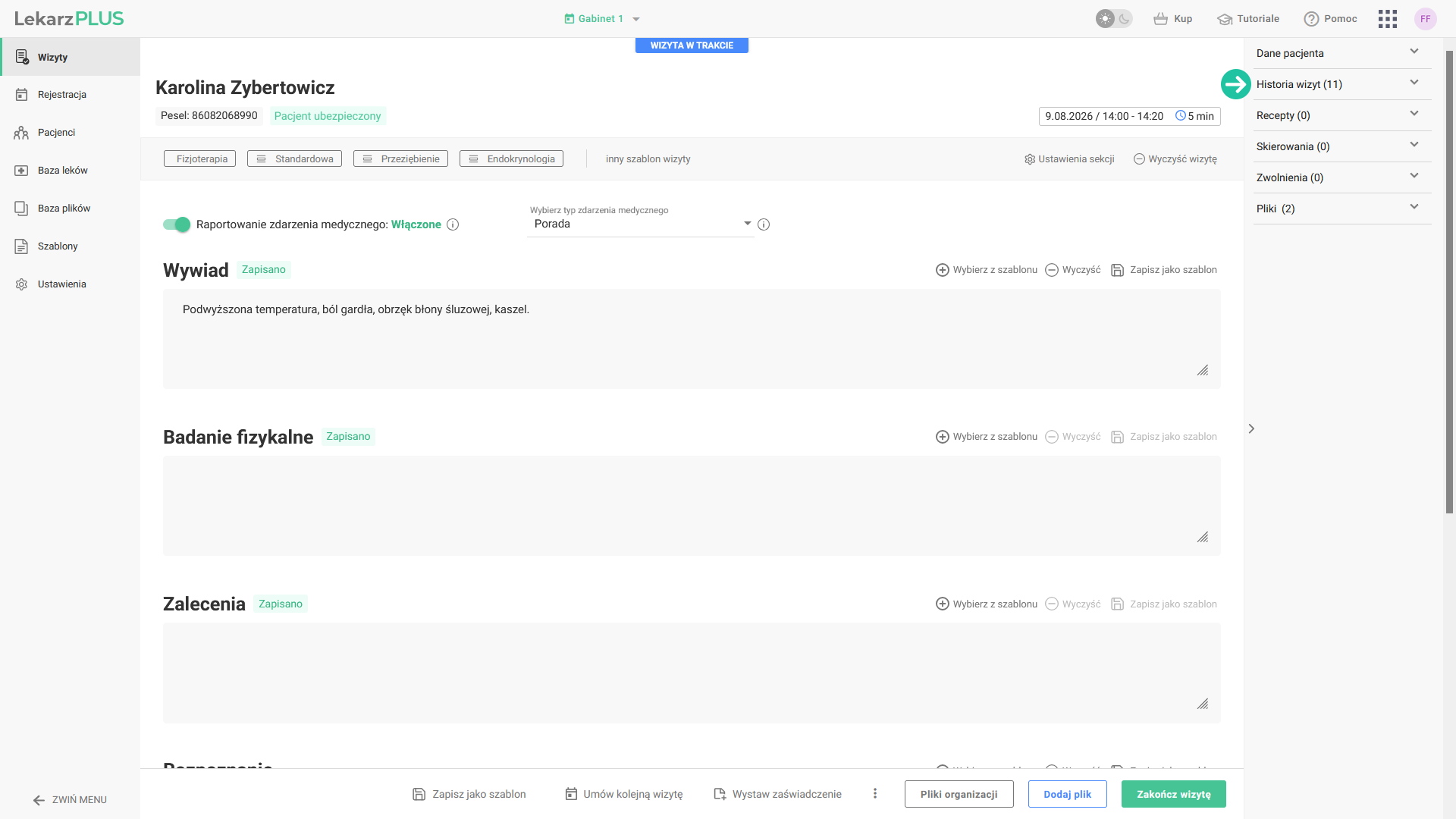Click Wyczyść wizytę minus icon

1139,159
